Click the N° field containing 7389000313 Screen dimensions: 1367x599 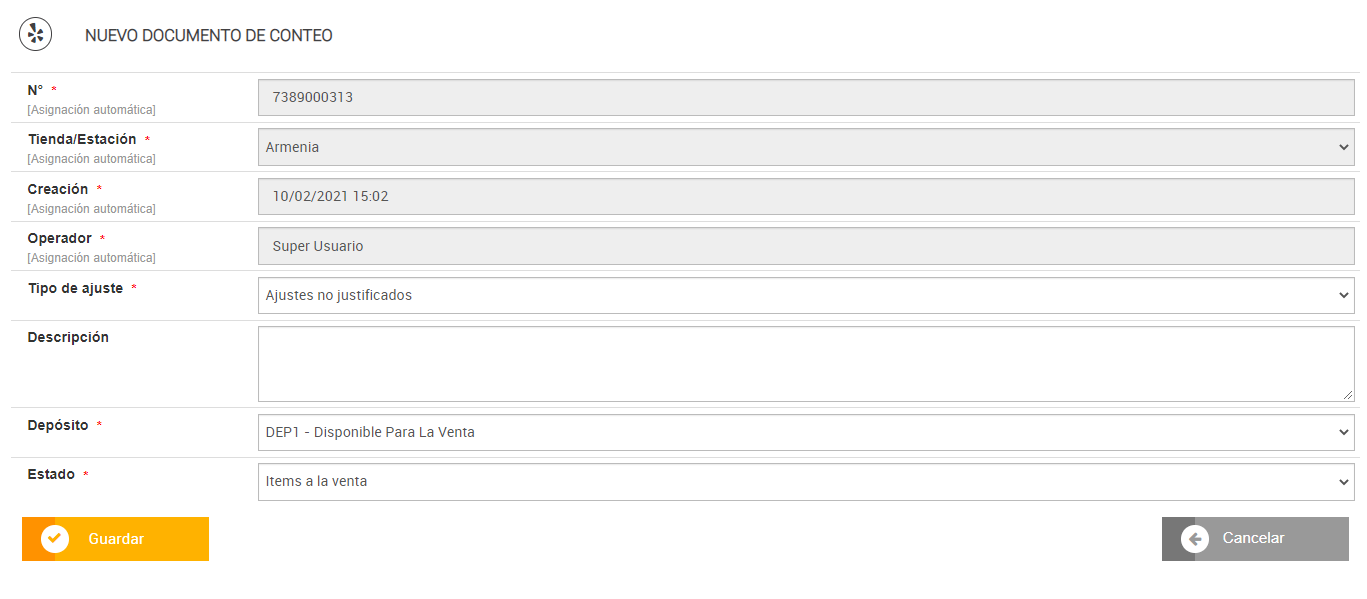(x=805, y=98)
